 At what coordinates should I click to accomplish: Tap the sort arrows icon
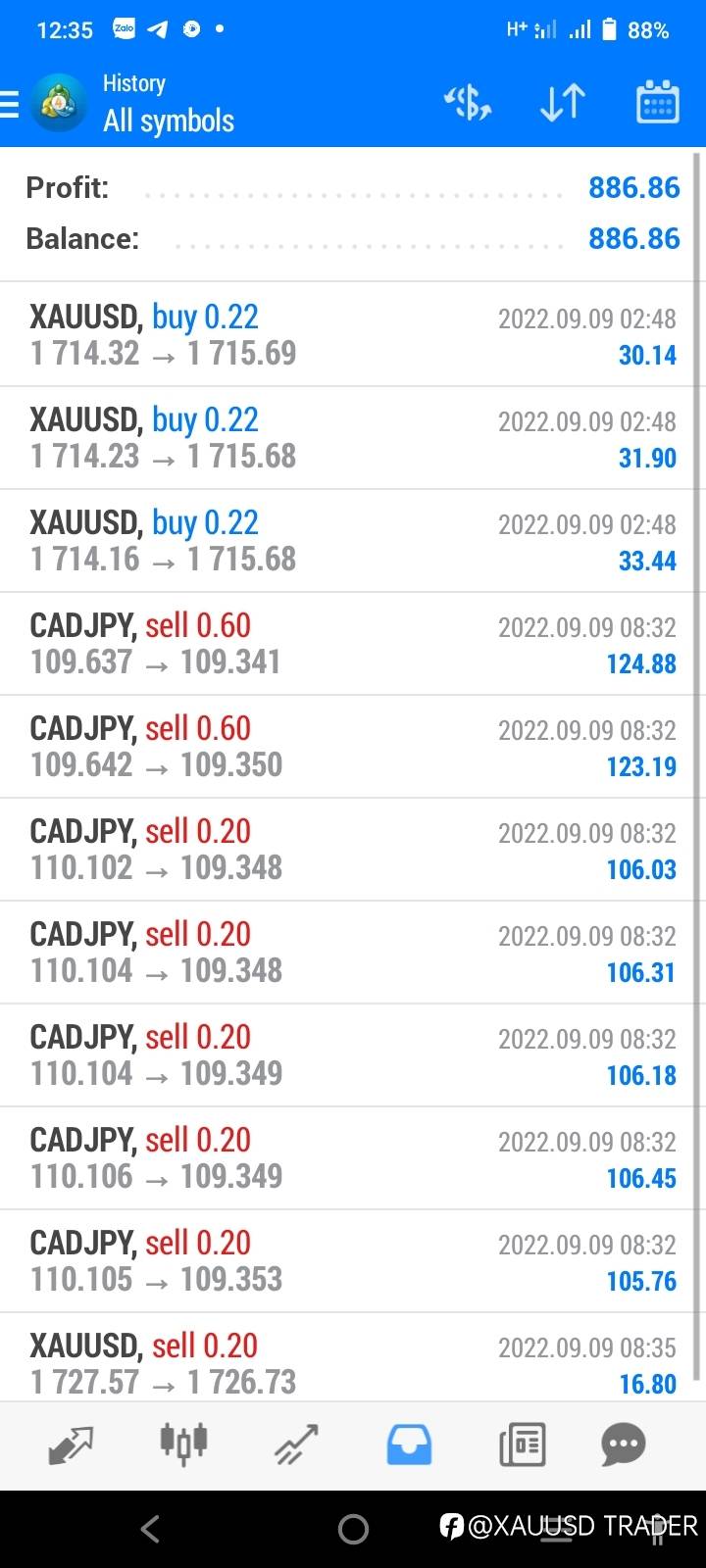[563, 102]
